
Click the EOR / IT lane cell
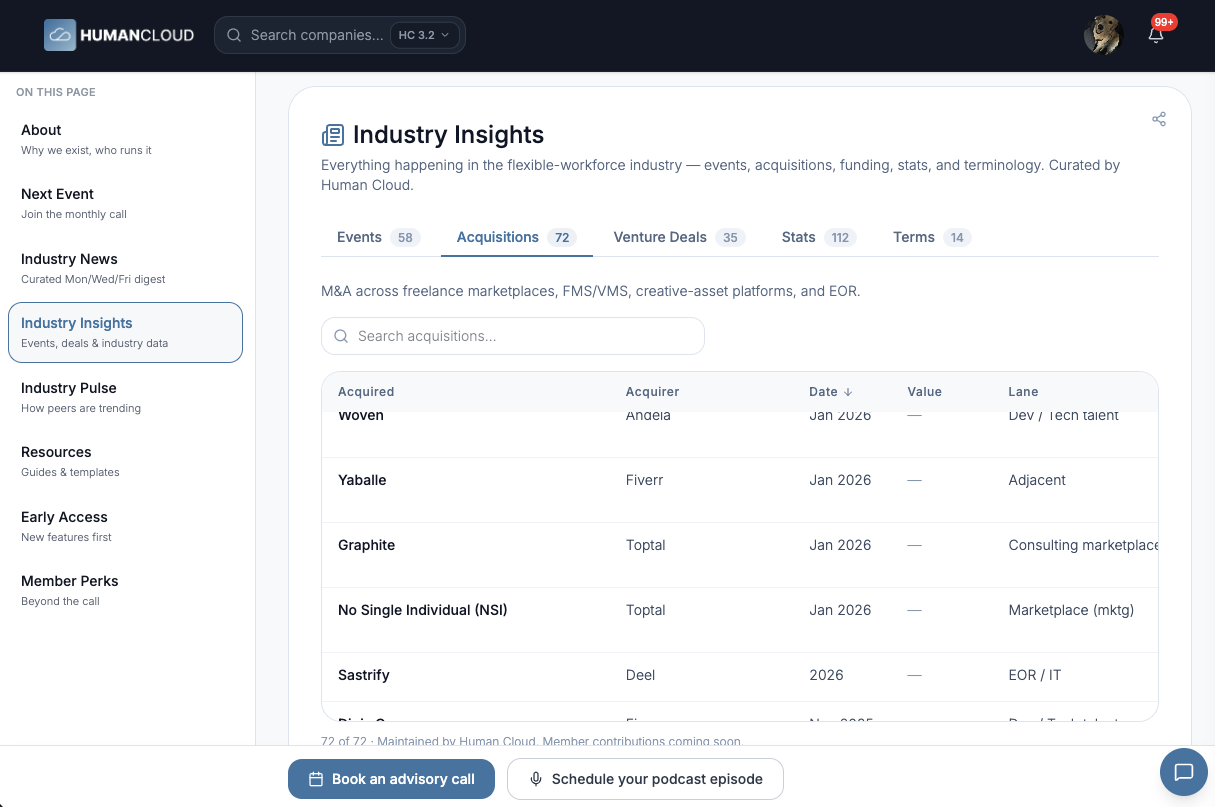click(x=1035, y=675)
